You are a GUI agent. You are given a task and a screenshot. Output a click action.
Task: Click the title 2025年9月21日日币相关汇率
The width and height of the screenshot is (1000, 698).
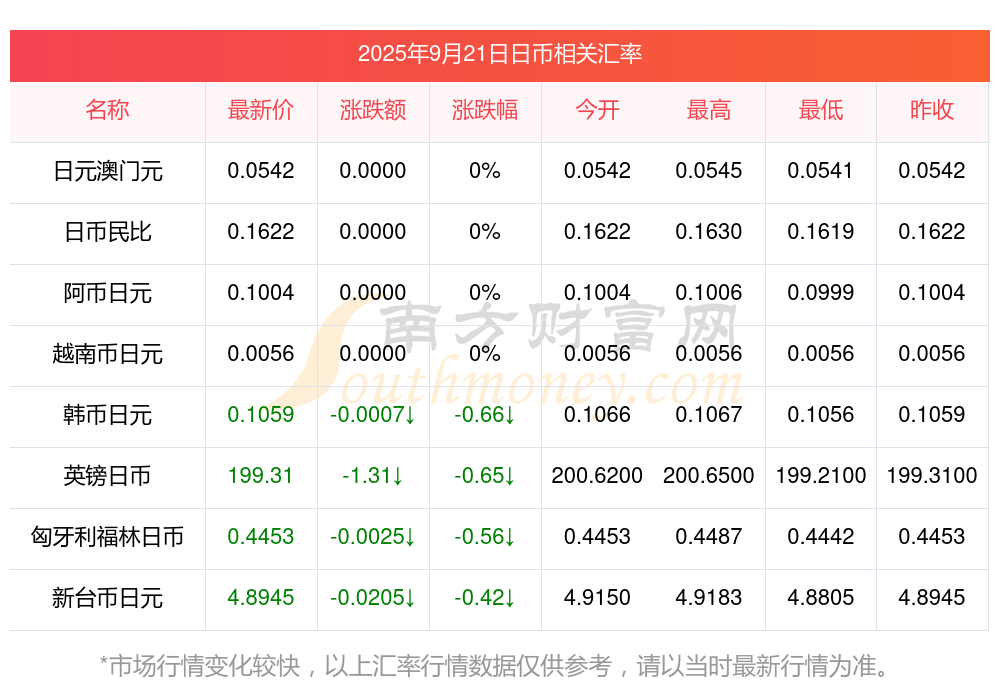tap(499, 54)
